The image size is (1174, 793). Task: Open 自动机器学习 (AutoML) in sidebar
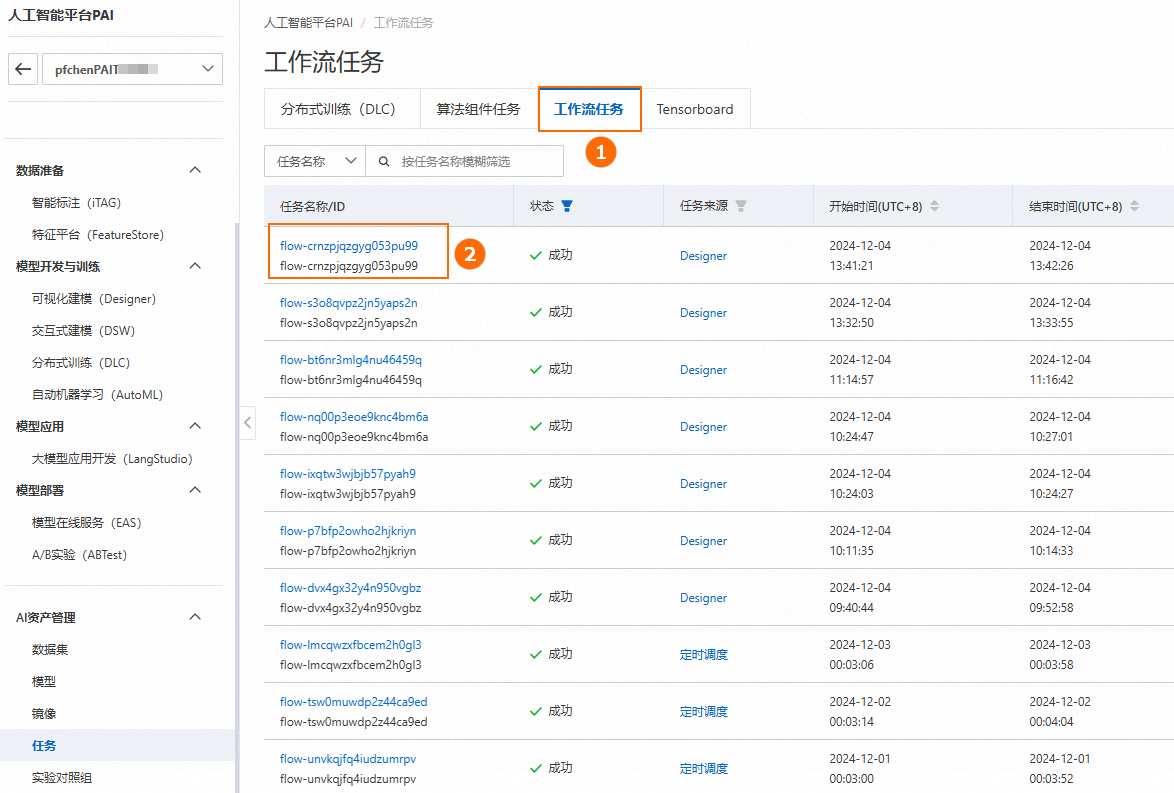pos(97,395)
